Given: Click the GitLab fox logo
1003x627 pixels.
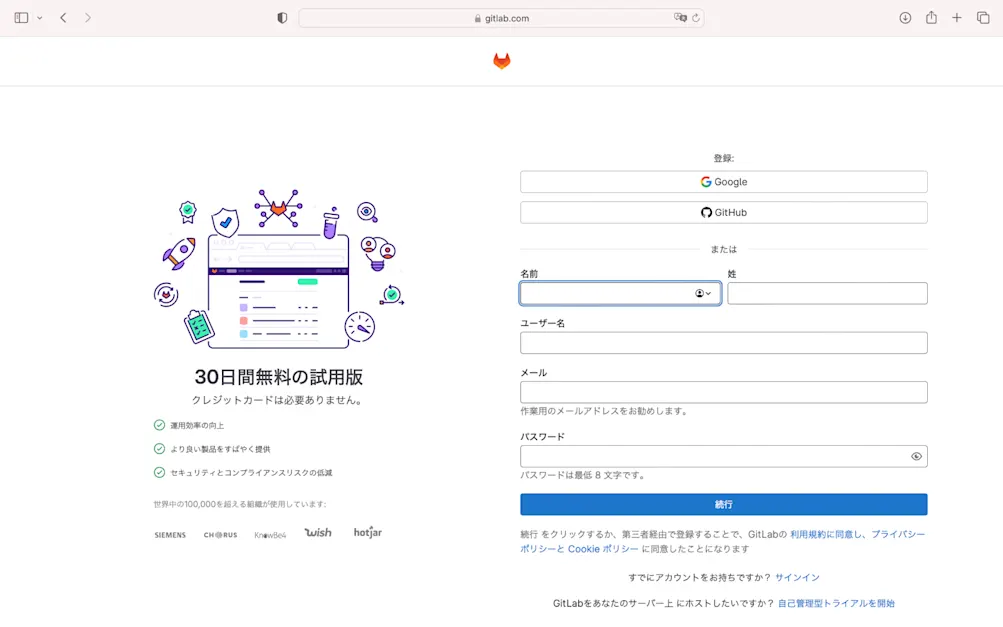Looking at the screenshot, I should 501,60.
